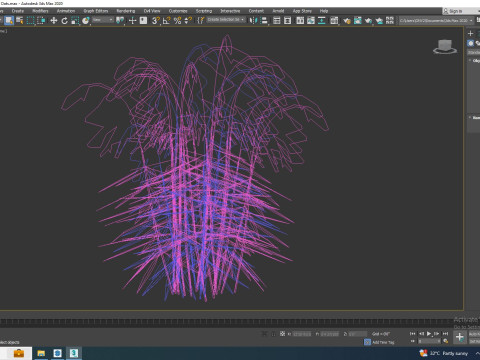This screenshot has height=360, width=480.
Task: Click the X coordinate field
Action: coord(302,334)
